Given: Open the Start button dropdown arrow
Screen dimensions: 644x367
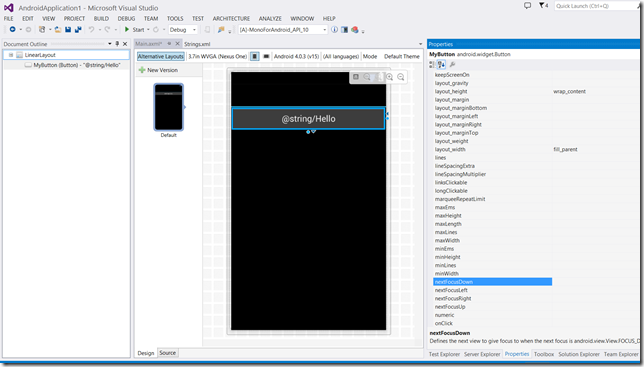Looking at the screenshot, I should (x=148, y=30).
